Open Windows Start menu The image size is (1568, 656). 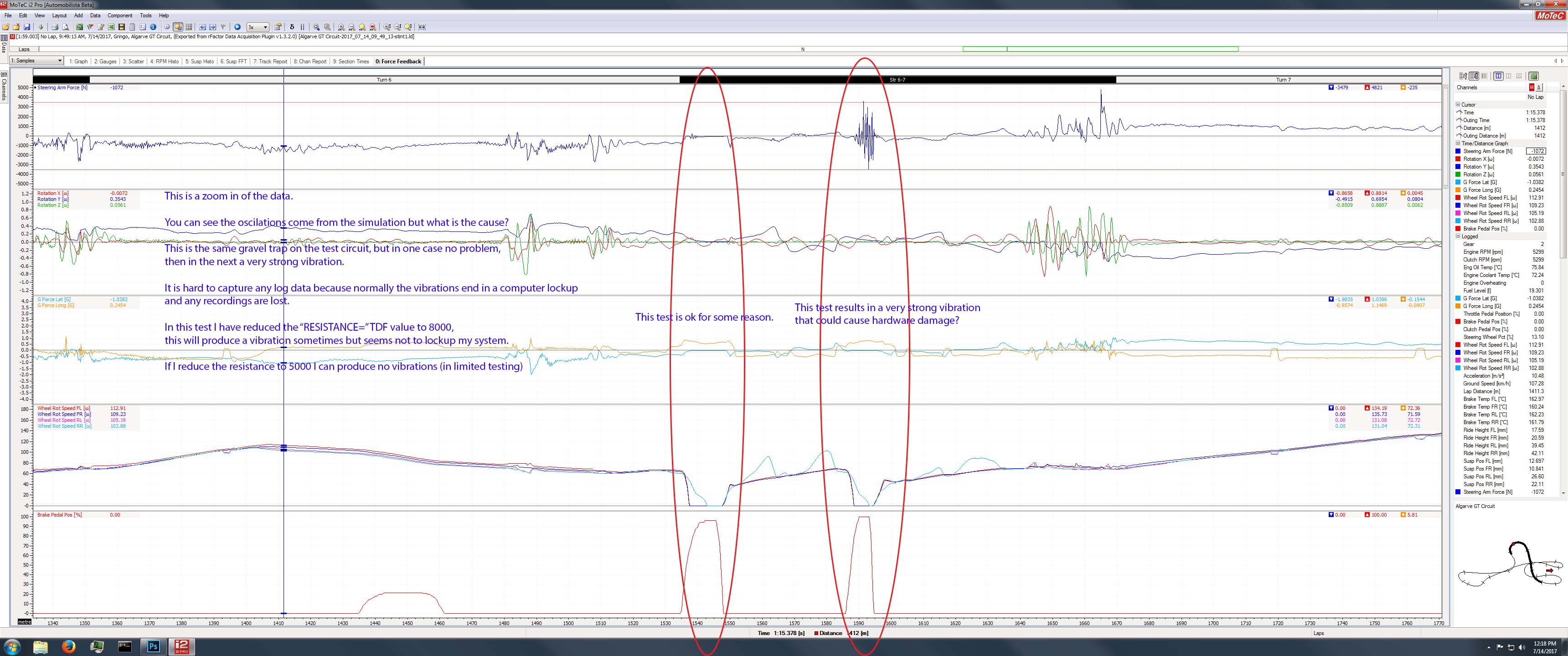coord(11,646)
